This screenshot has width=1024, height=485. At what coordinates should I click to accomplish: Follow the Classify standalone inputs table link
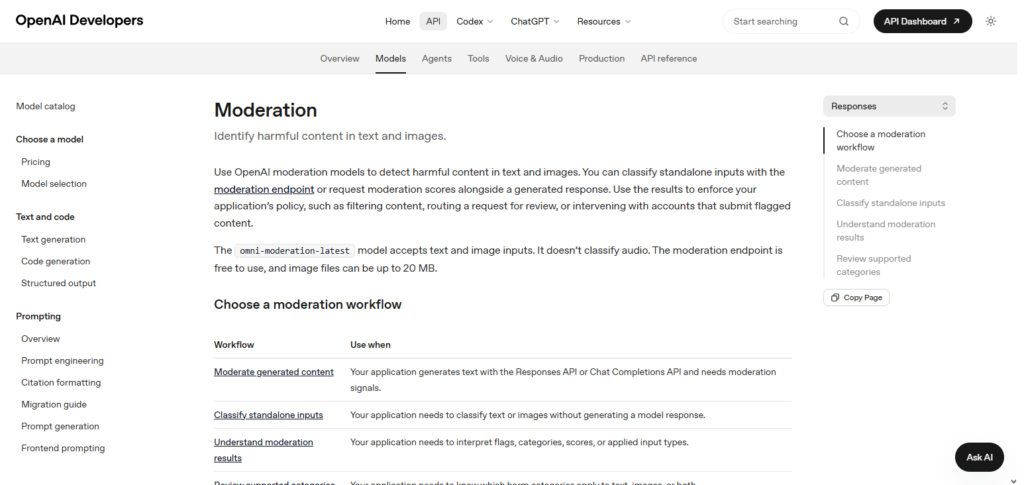(268, 415)
